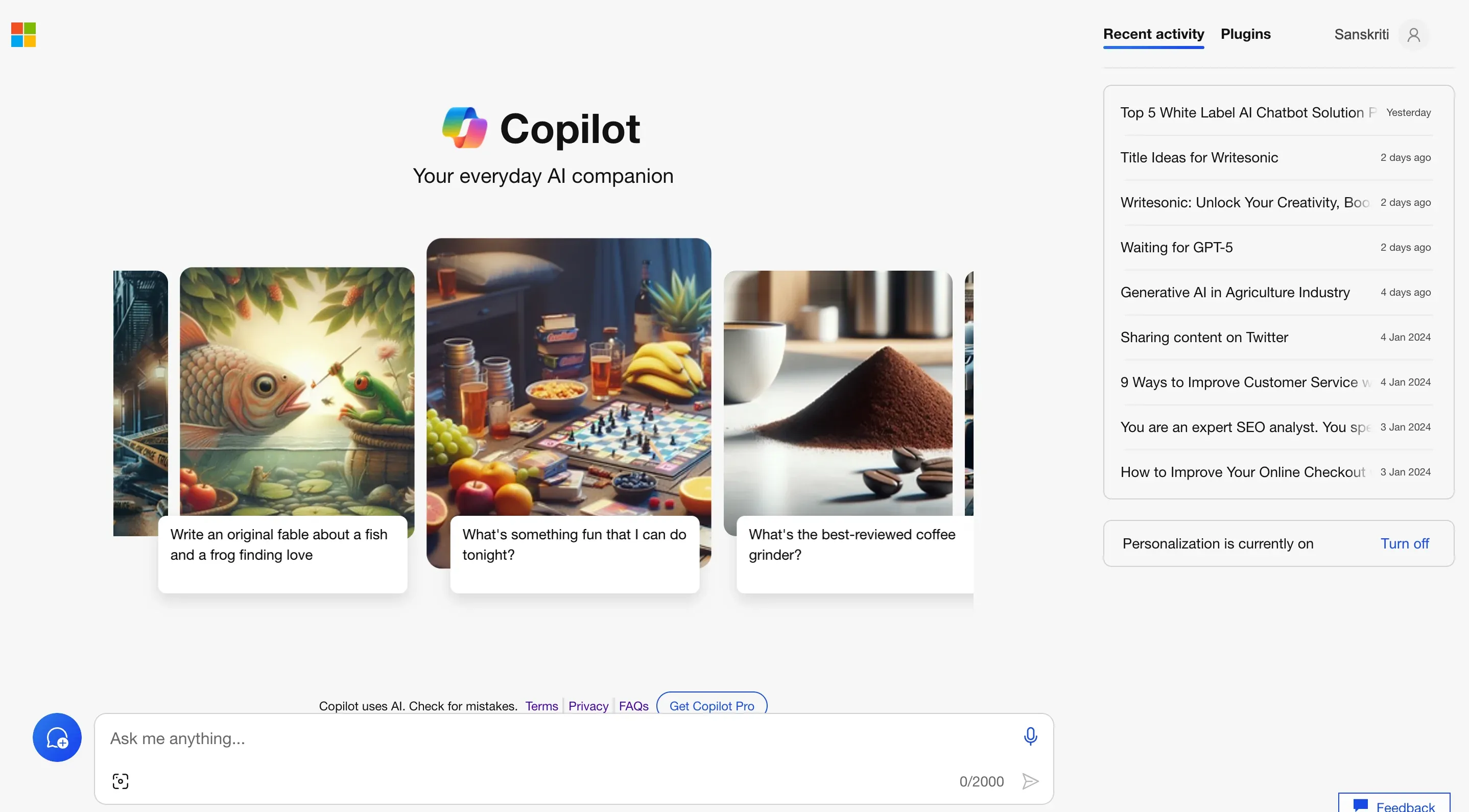Viewport: 1469px width, 812px height.
Task: Click the image capture icon bottom left
Action: 120,781
